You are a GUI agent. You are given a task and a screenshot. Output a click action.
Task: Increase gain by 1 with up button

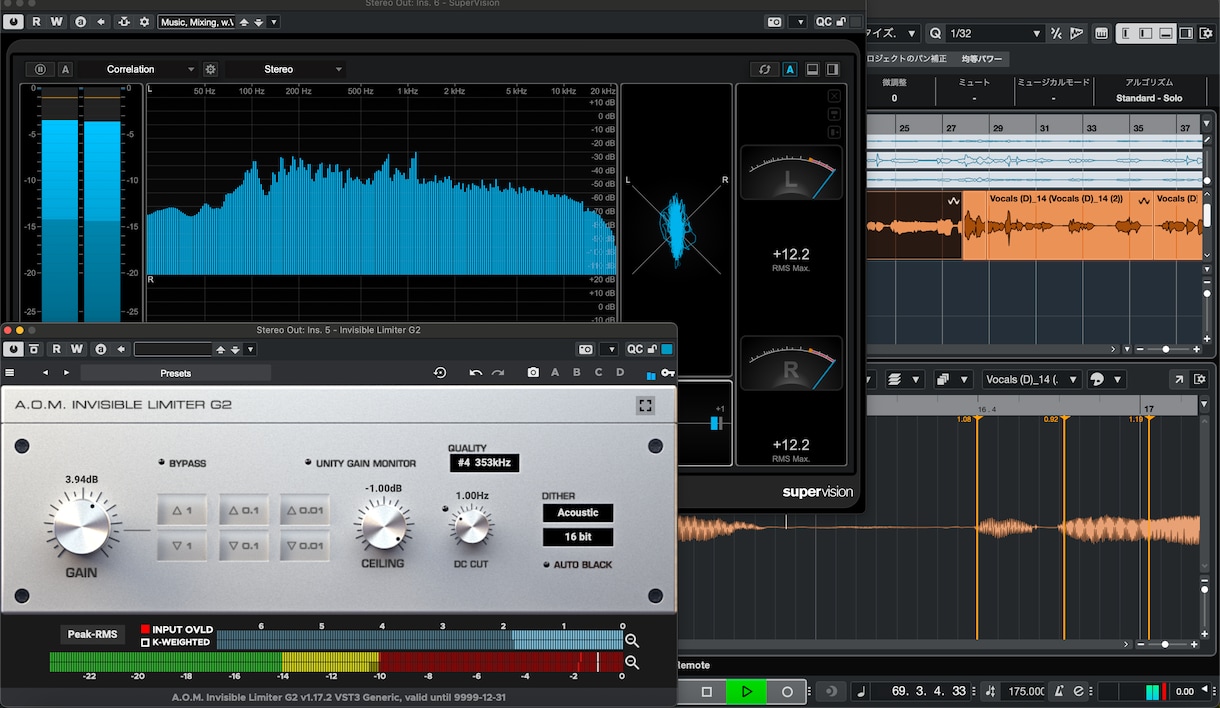pyautogui.click(x=182, y=511)
